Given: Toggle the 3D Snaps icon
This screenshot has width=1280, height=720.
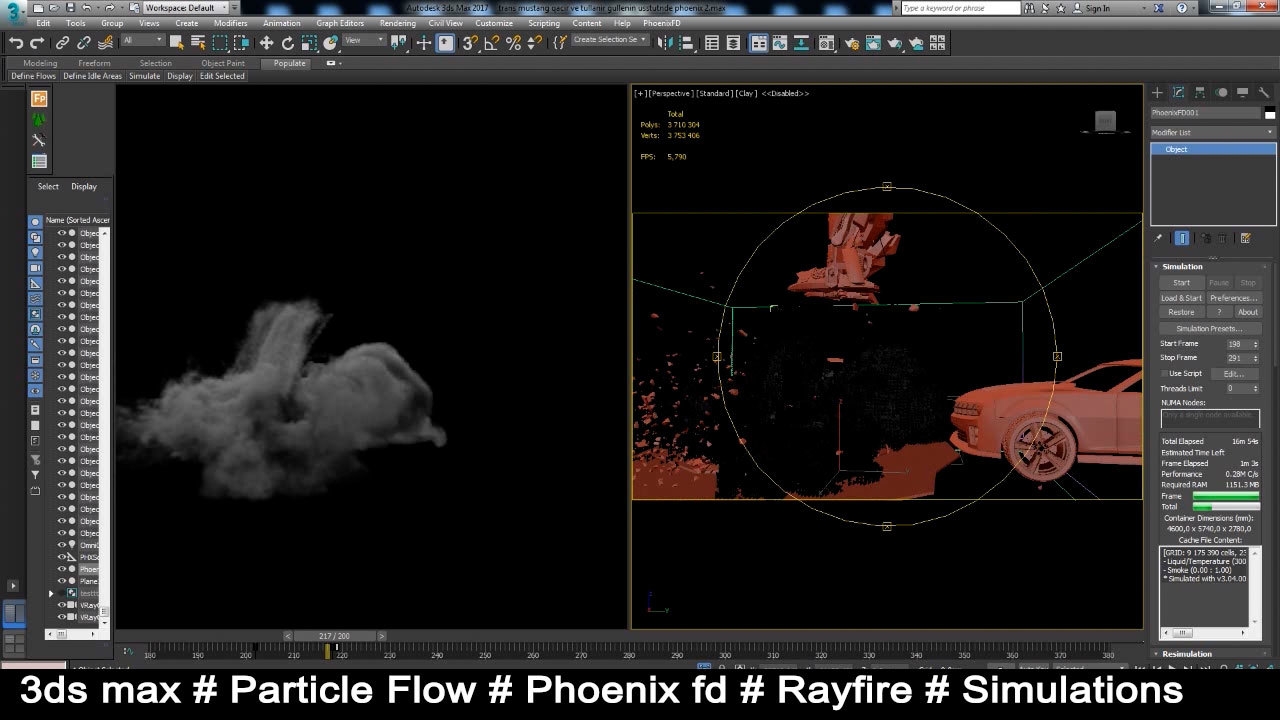Looking at the screenshot, I should point(470,43).
